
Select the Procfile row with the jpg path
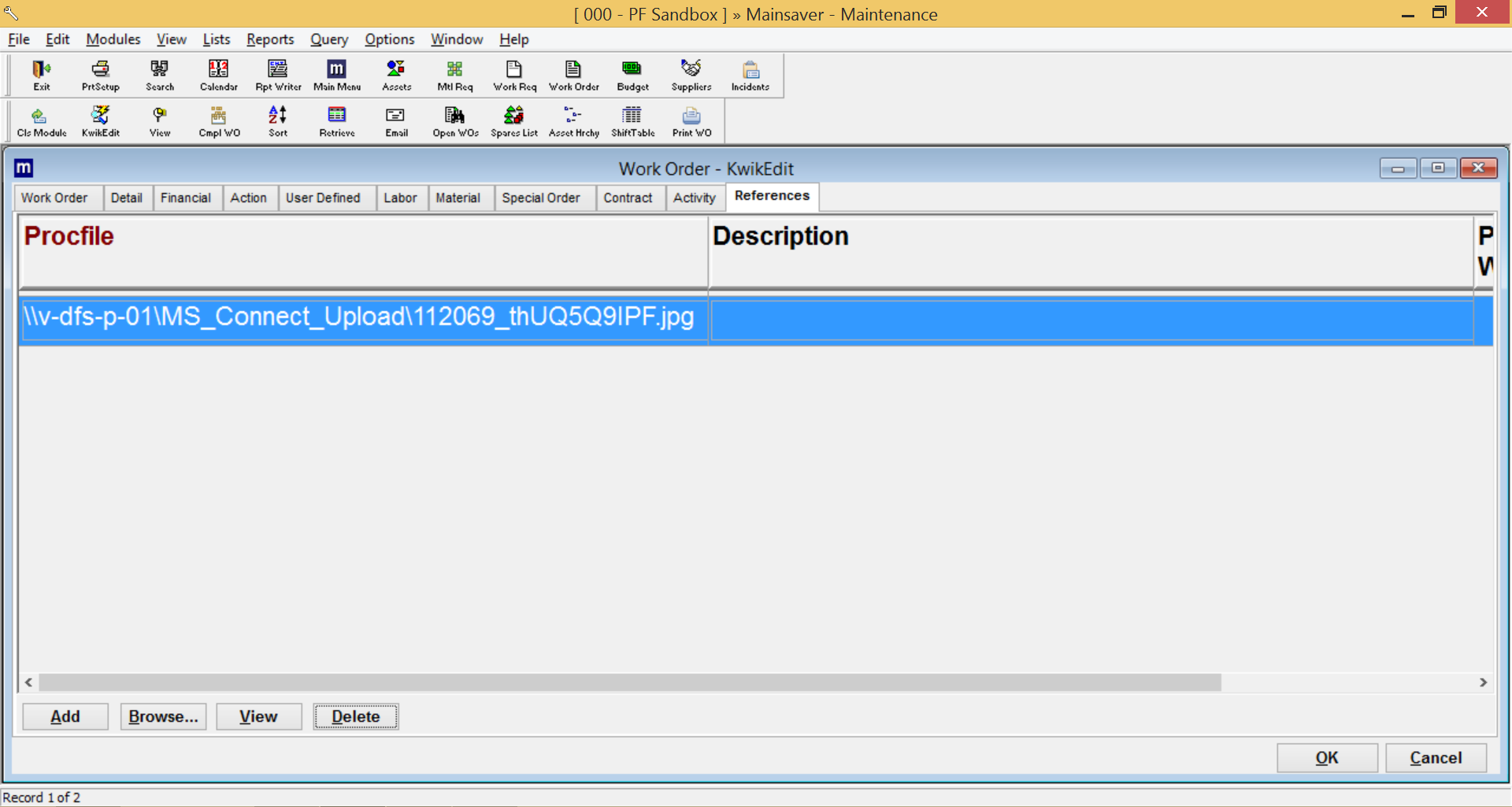(358, 317)
